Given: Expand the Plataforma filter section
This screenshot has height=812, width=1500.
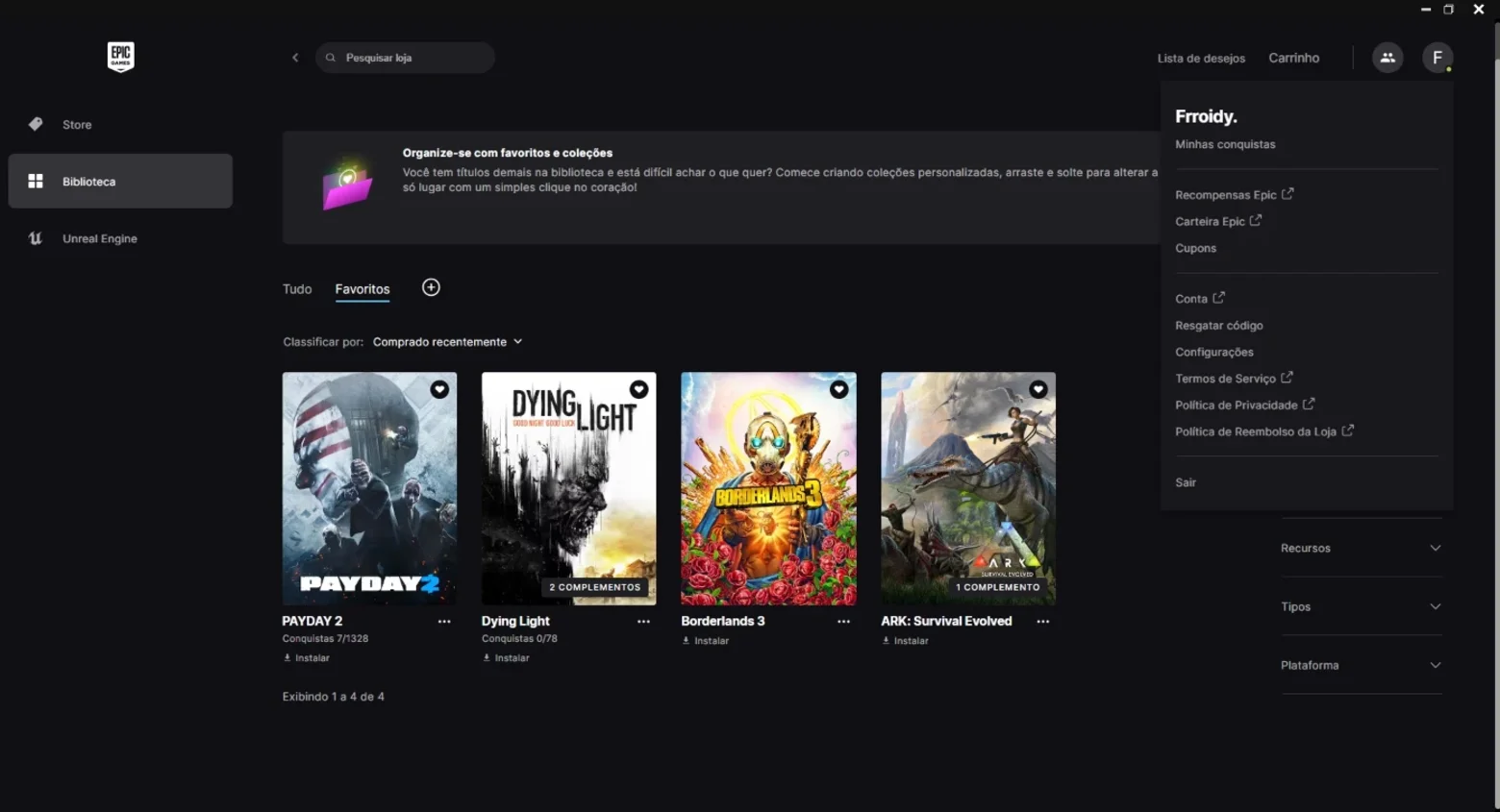Looking at the screenshot, I should pyautogui.click(x=1361, y=665).
